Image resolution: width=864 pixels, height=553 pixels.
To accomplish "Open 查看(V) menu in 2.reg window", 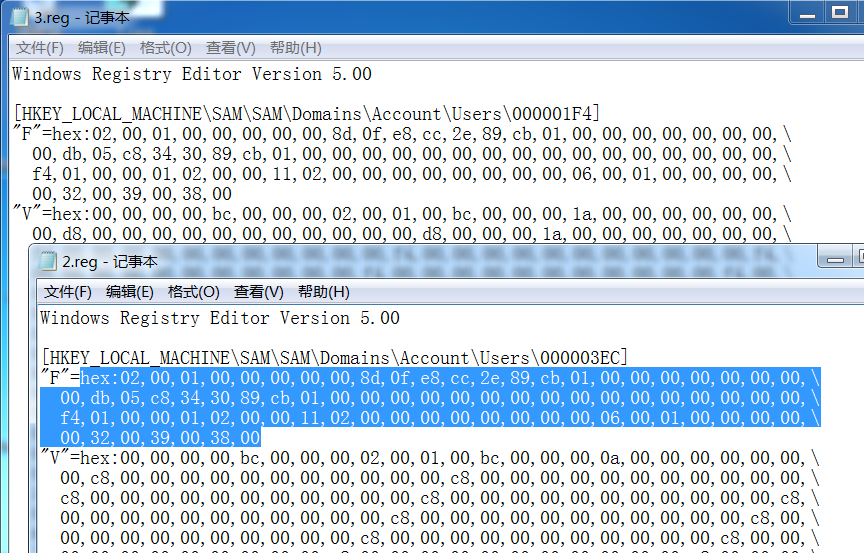I will [x=258, y=292].
